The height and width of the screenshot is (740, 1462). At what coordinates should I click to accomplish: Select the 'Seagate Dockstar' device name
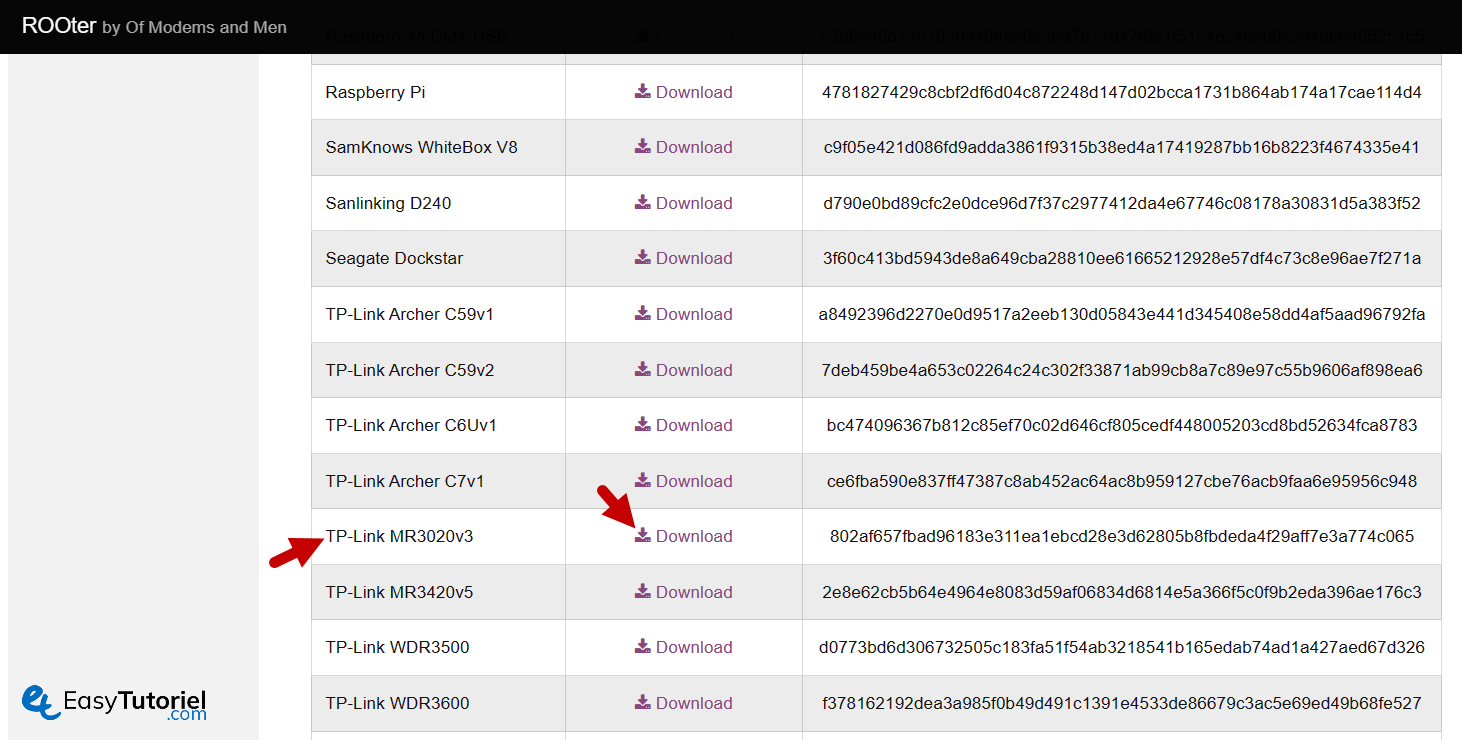394,258
